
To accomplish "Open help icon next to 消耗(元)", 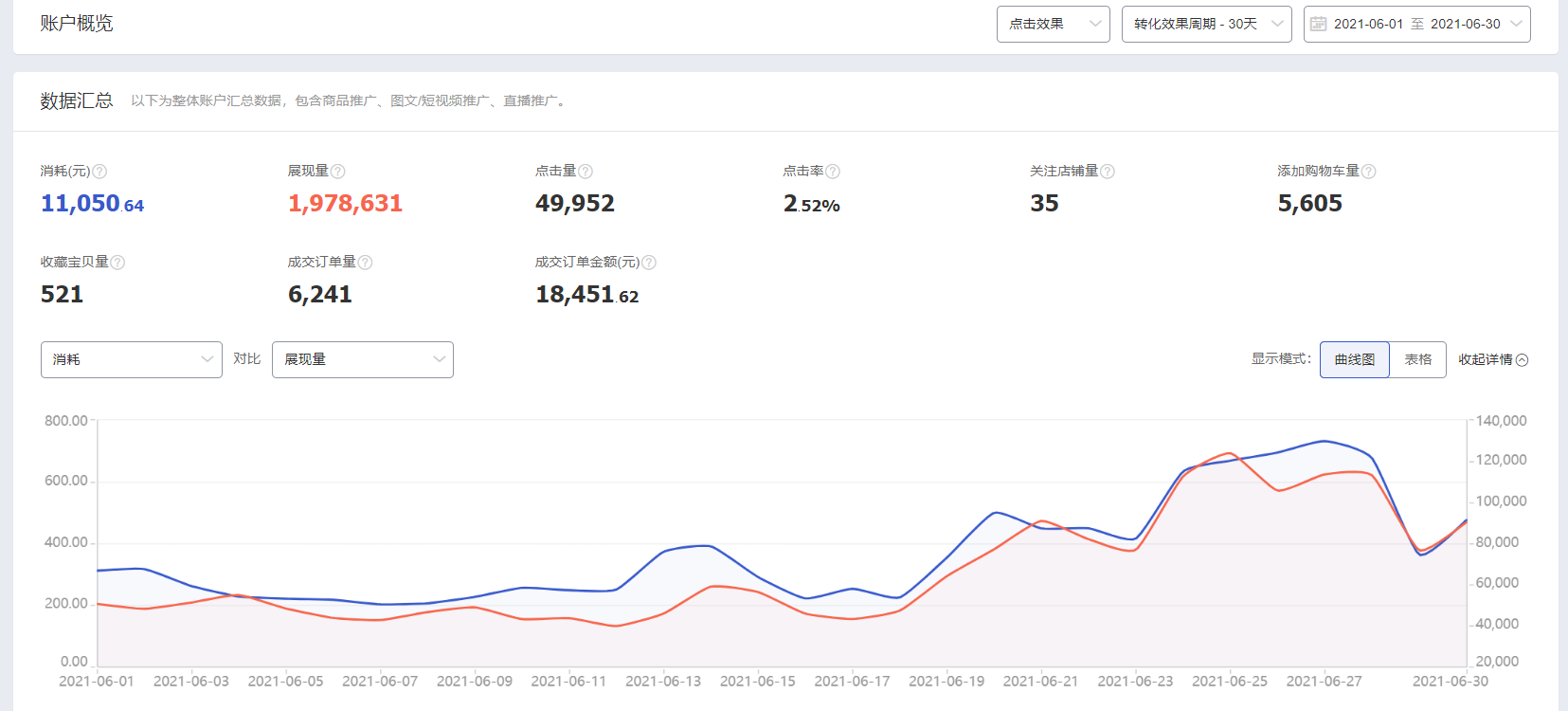I will coord(99,172).
